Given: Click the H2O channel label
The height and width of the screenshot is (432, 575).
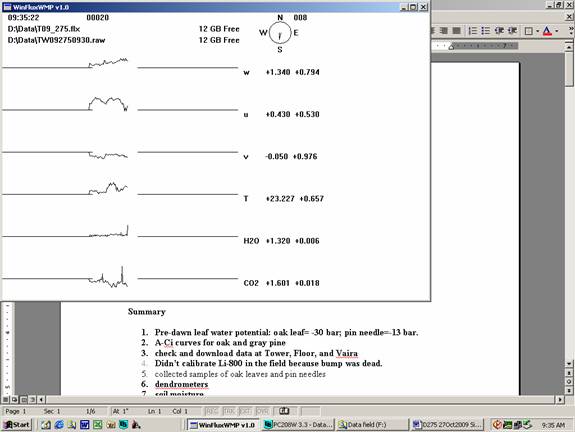Looking at the screenshot, I should (251, 241).
